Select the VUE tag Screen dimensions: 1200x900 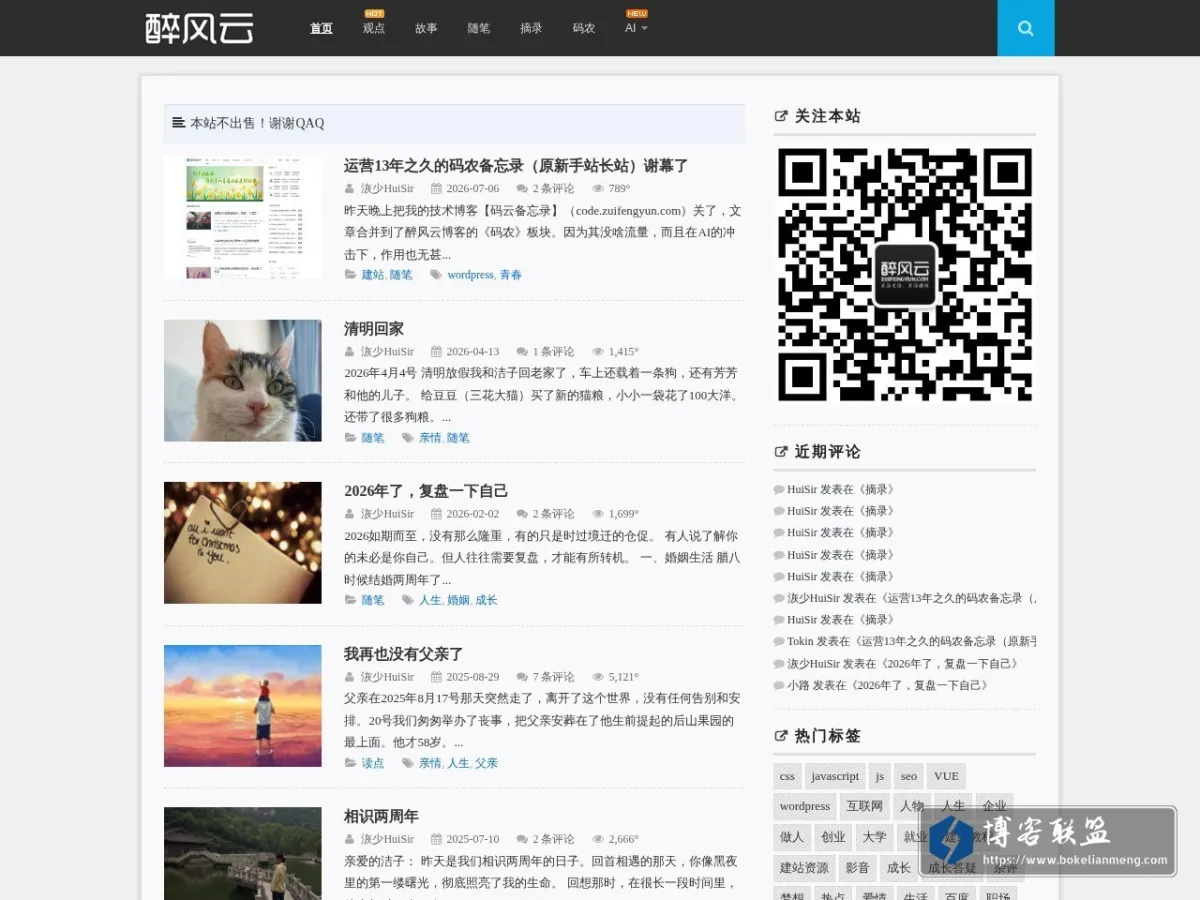[x=946, y=776]
